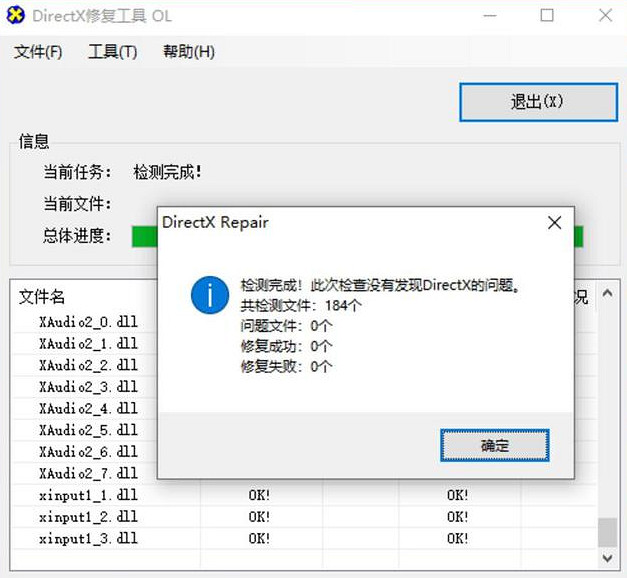Open the 文件(F) menu
This screenshot has width=627, height=578.
click(x=38, y=52)
